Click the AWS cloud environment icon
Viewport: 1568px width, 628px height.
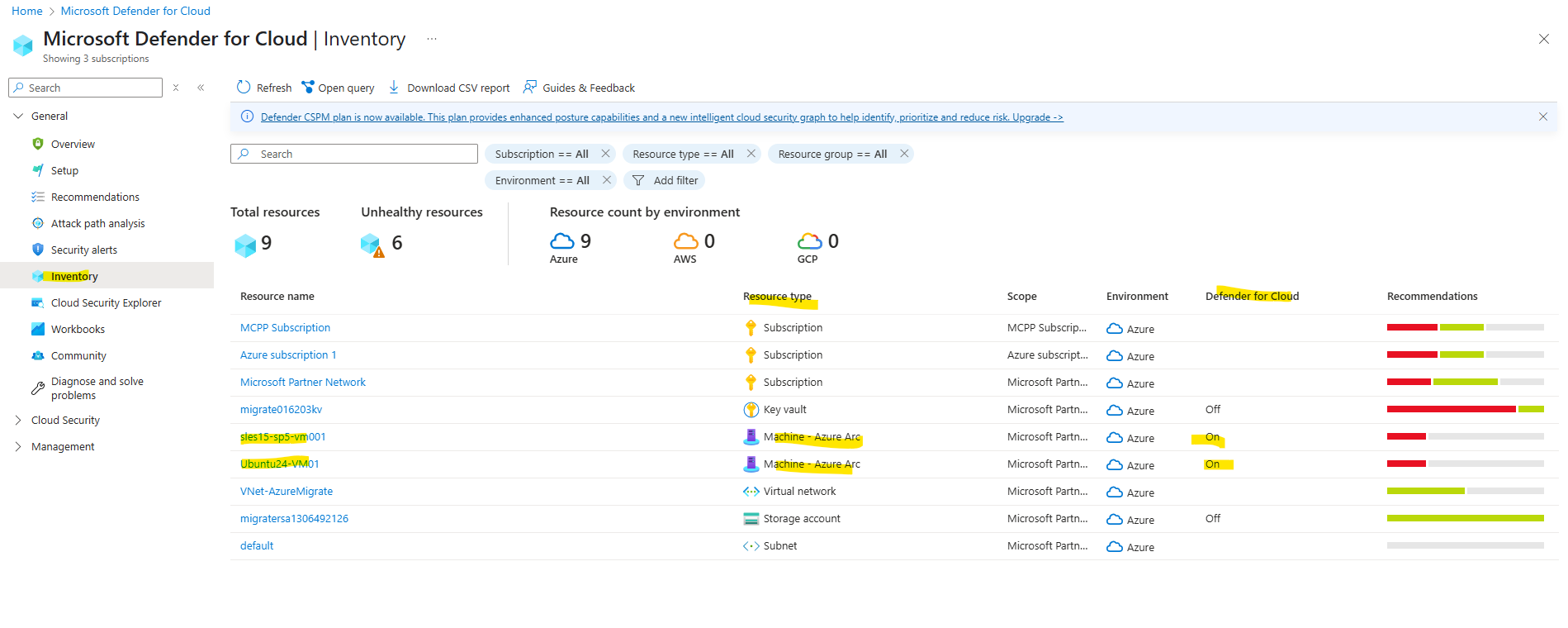(x=685, y=240)
